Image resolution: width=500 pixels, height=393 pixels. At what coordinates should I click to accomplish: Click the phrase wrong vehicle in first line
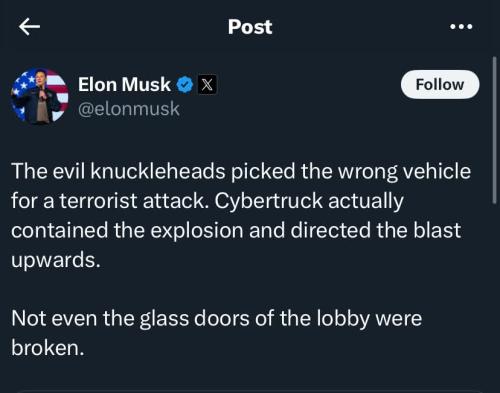[404, 172]
